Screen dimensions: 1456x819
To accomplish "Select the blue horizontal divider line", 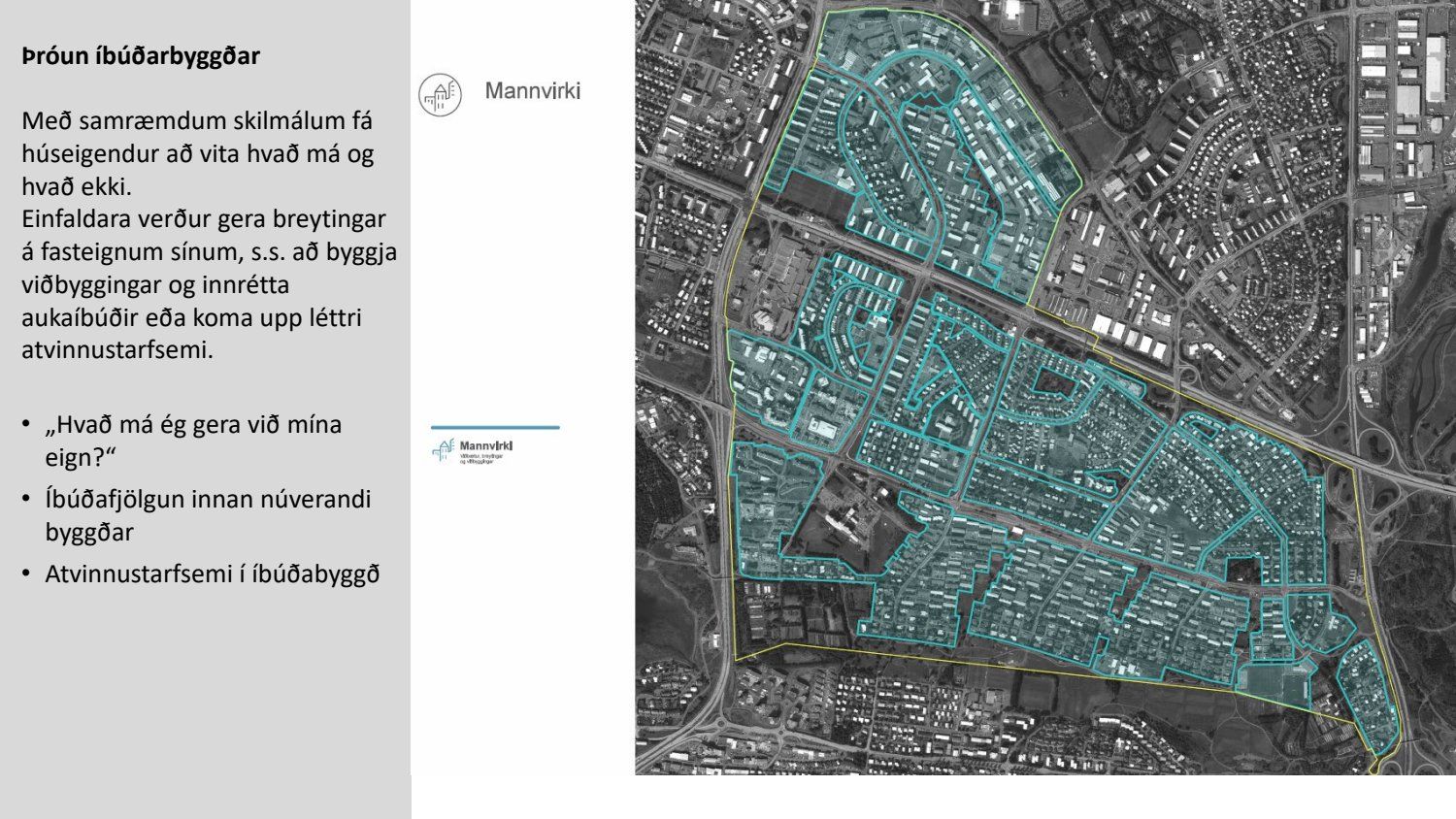I will click(495, 427).
